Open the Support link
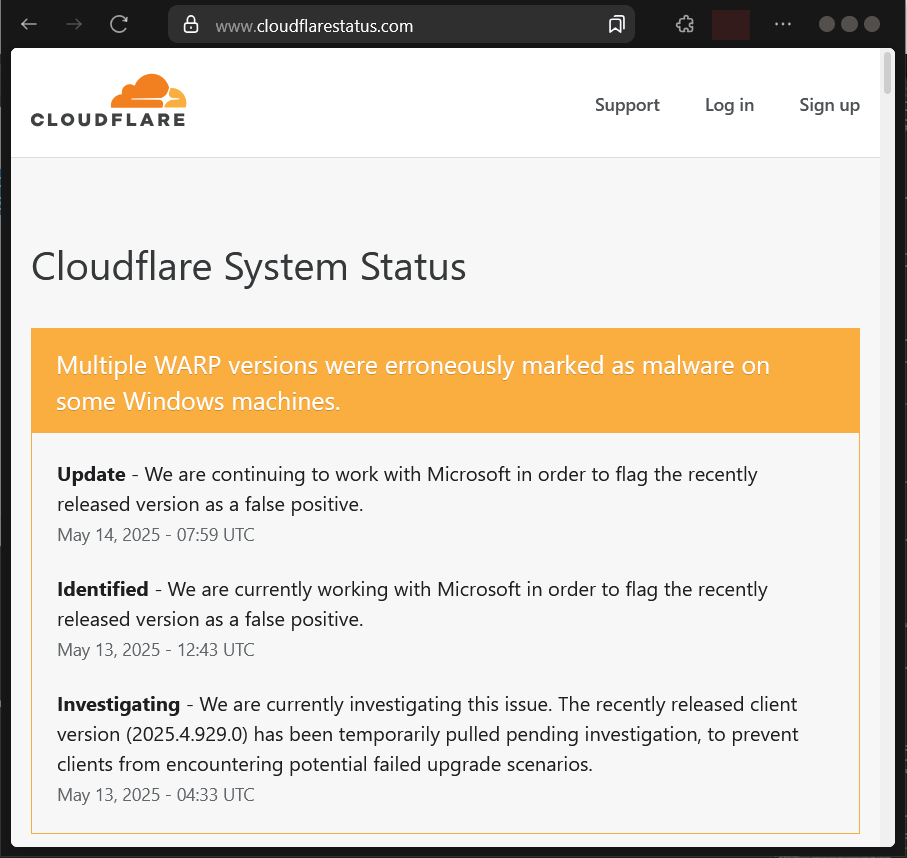The height and width of the screenshot is (858, 907). tap(627, 105)
